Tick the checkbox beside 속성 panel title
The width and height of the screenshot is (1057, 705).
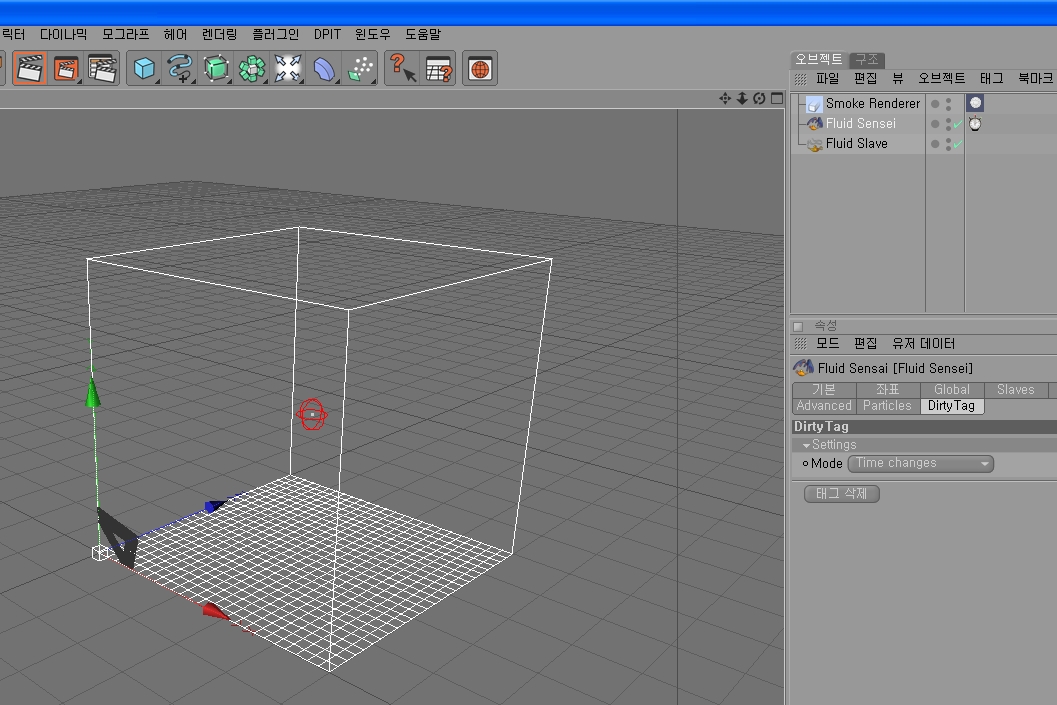tap(798, 326)
